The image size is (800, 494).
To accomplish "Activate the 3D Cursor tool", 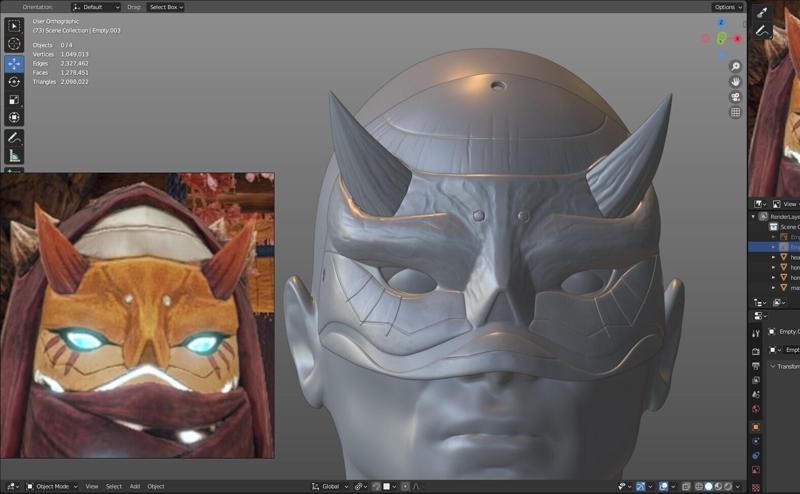I will pos(14,44).
